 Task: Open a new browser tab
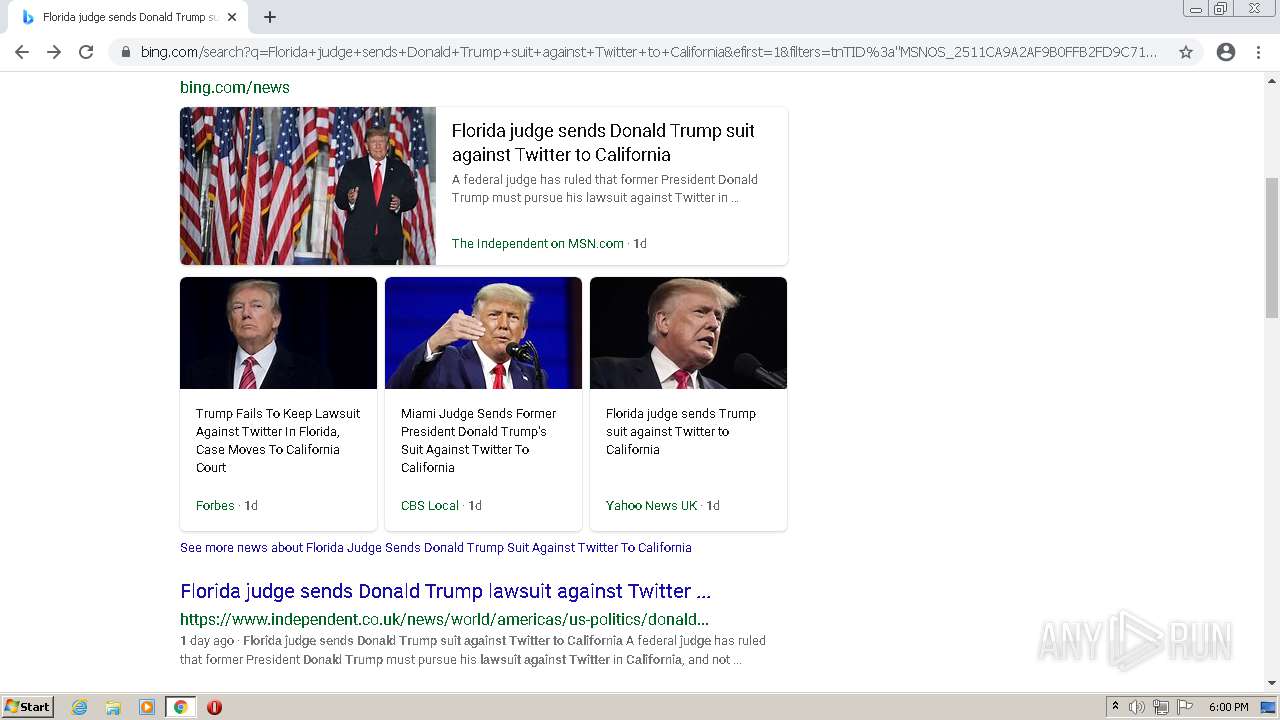tap(270, 17)
